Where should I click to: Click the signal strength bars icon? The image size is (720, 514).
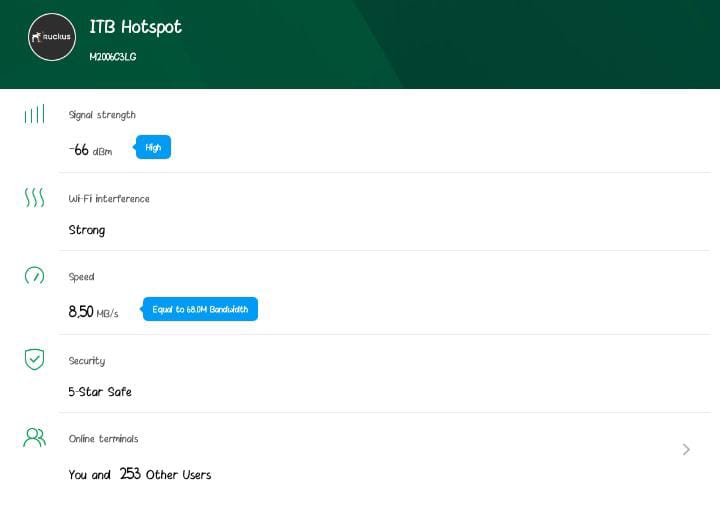pos(34,114)
